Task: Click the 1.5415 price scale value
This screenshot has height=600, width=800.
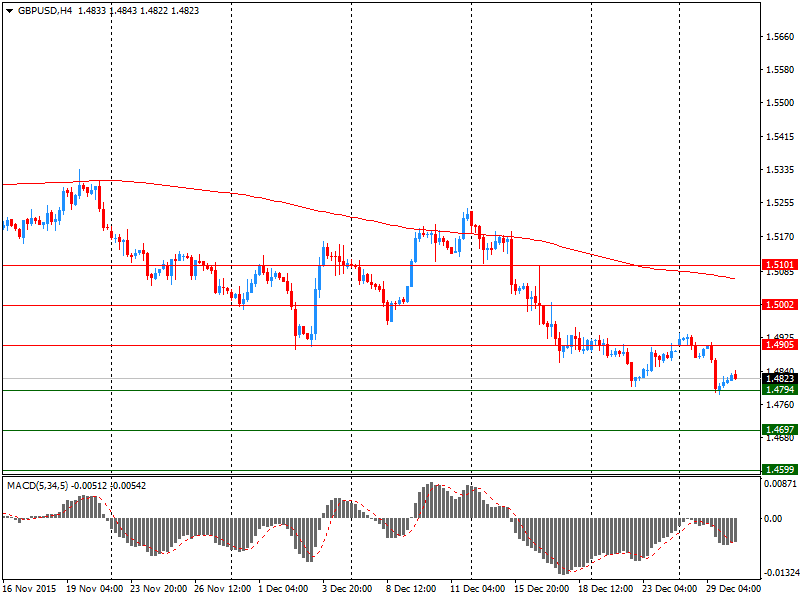Action: point(780,137)
